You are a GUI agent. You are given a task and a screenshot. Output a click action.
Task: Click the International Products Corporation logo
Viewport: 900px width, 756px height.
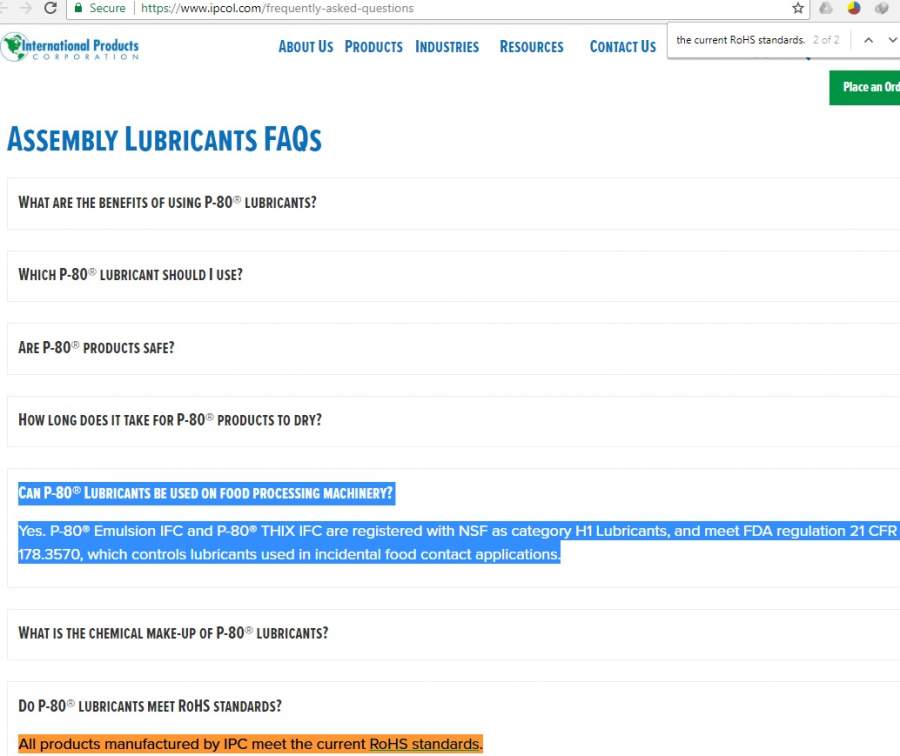click(x=70, y=47)
